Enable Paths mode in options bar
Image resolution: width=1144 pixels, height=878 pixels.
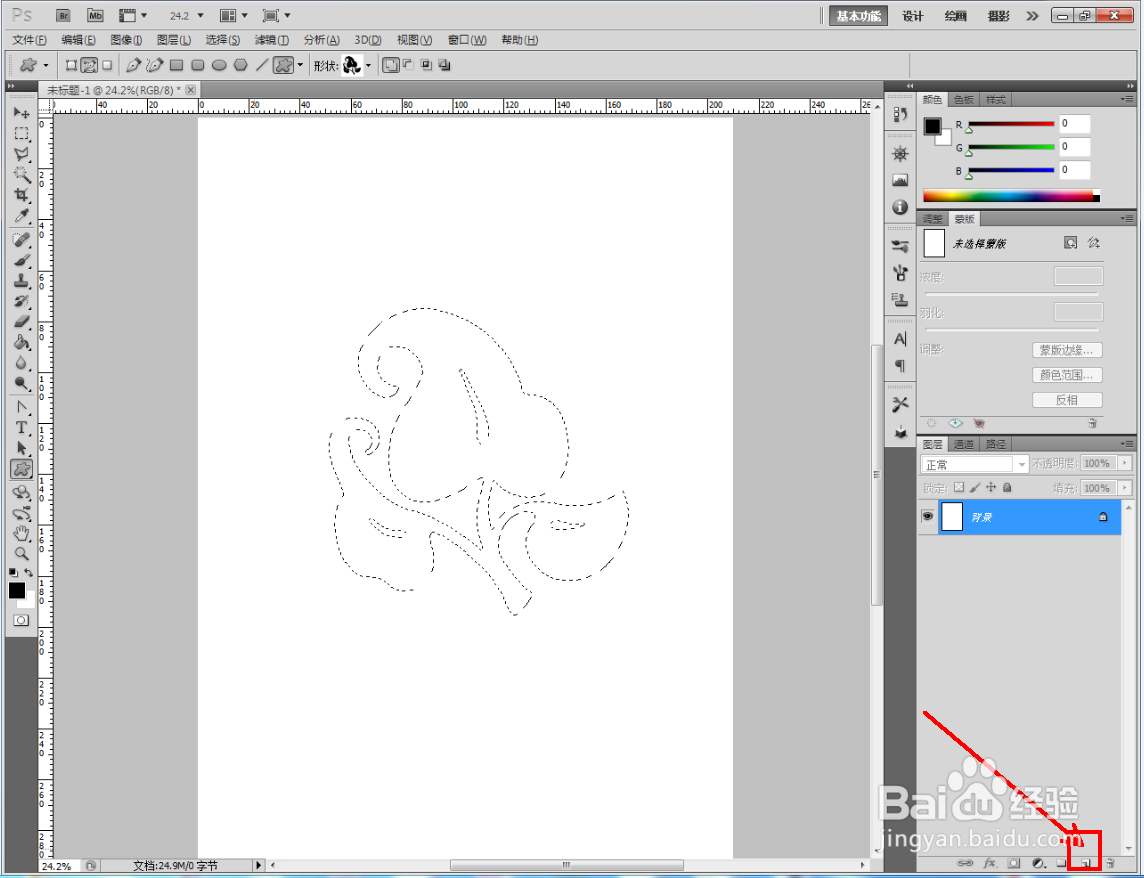[x=89, y=66]
